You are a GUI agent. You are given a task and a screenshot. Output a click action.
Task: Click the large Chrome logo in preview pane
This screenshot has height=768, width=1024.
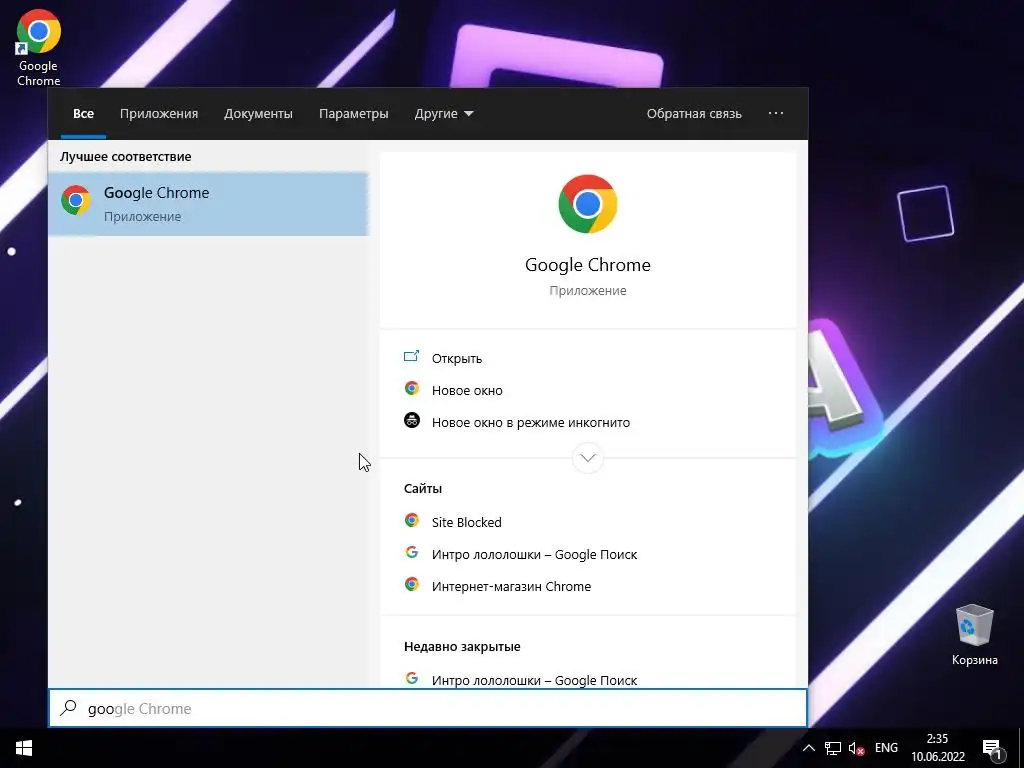[588, 204]
